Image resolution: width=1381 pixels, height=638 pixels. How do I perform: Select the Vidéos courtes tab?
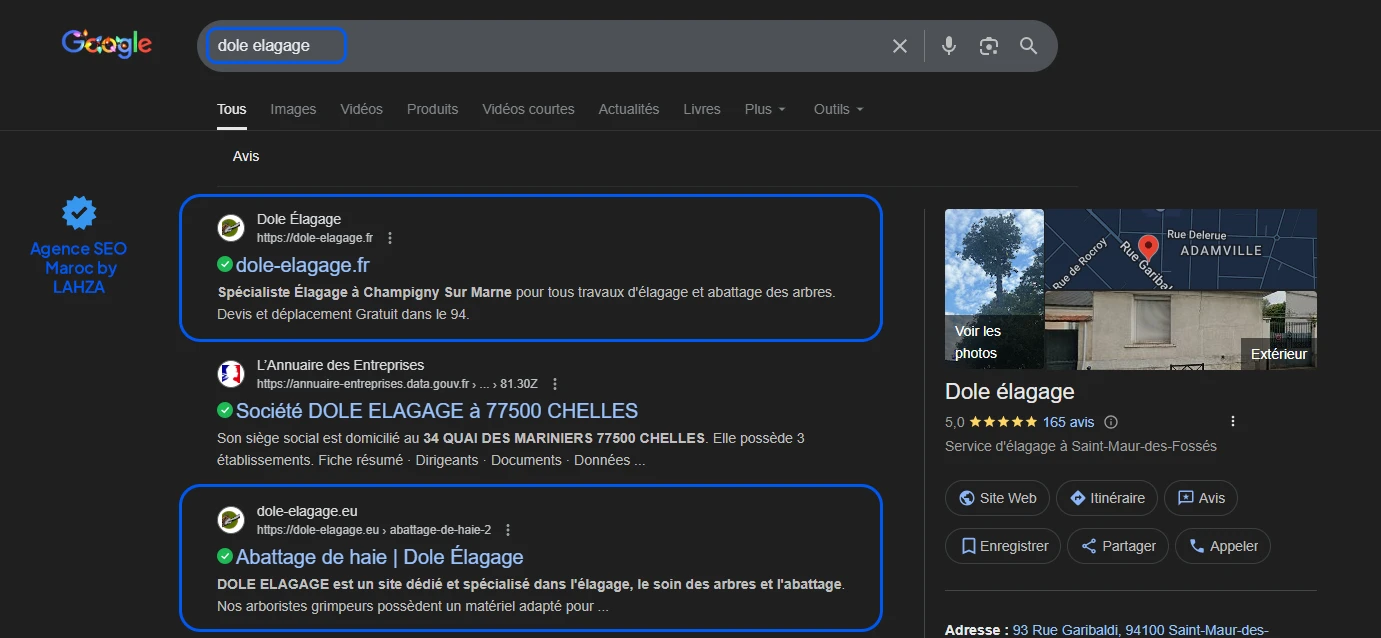(528, 109)
